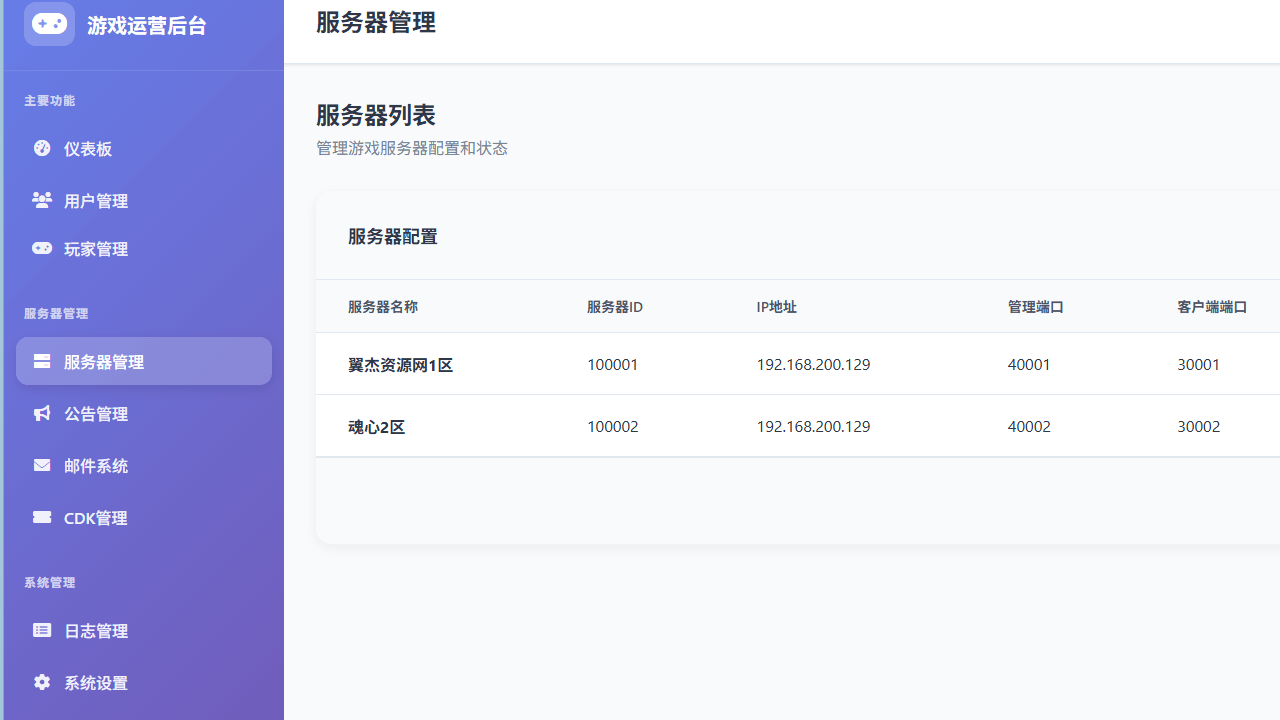Open the 邮件系统 page
This screenshot has width=1280, height=720.
coord(96,465)
